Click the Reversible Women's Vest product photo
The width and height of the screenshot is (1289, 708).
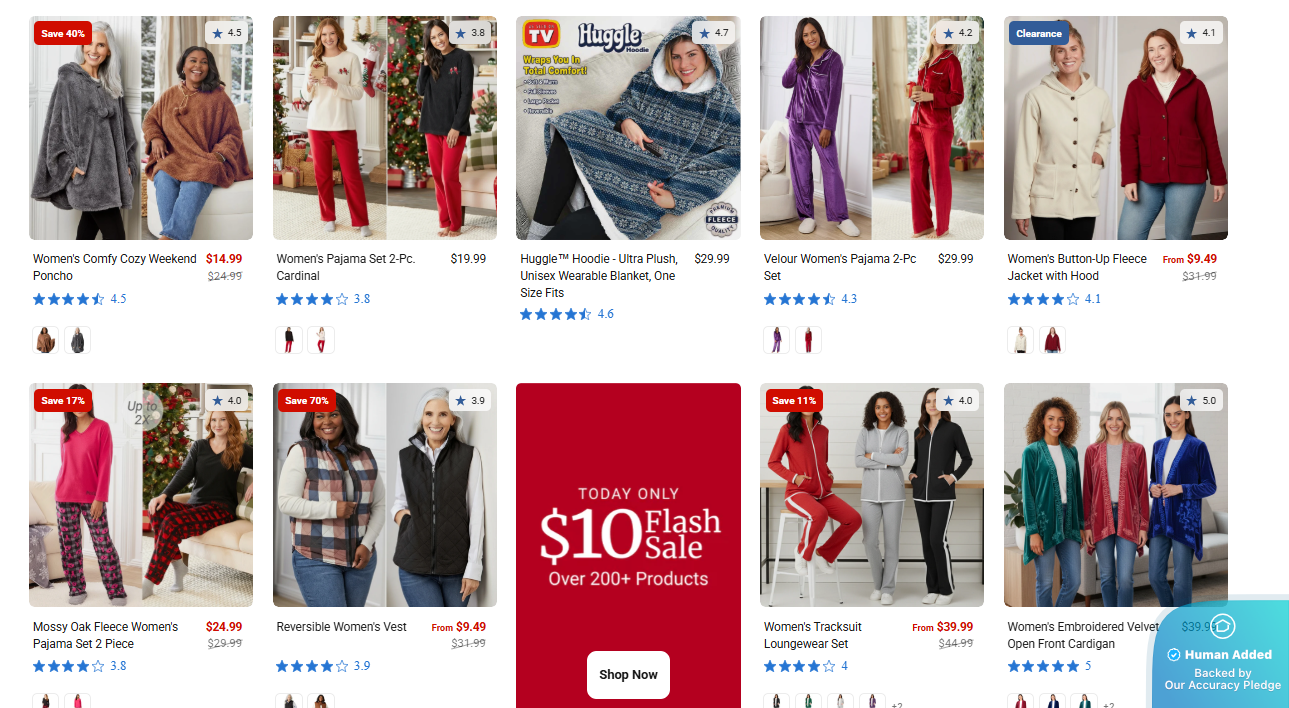384,495
